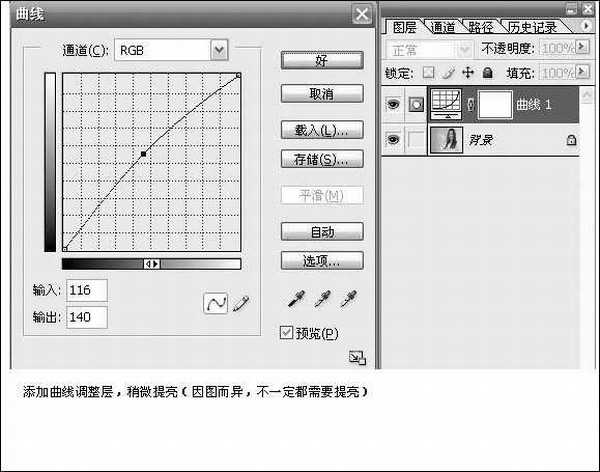Pick the gray point eyedropper
Image resolution: width=600 pixels, height=472 pixels.
click(x=323, y=298)
